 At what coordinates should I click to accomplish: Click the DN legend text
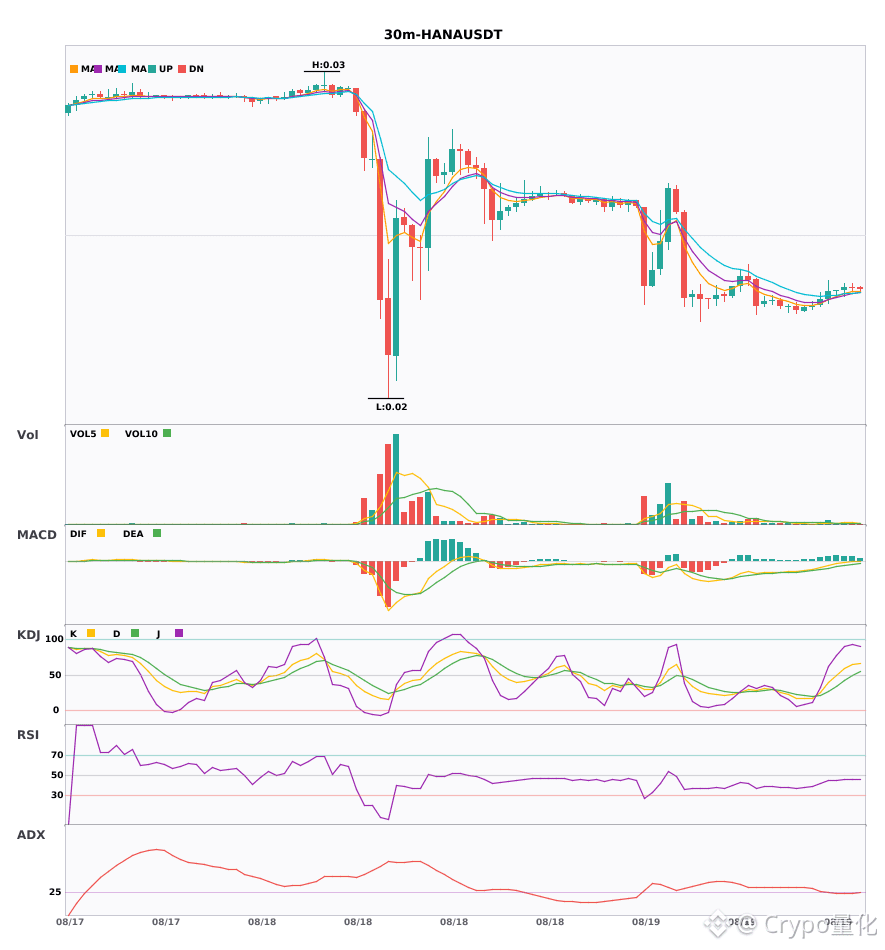196,69
